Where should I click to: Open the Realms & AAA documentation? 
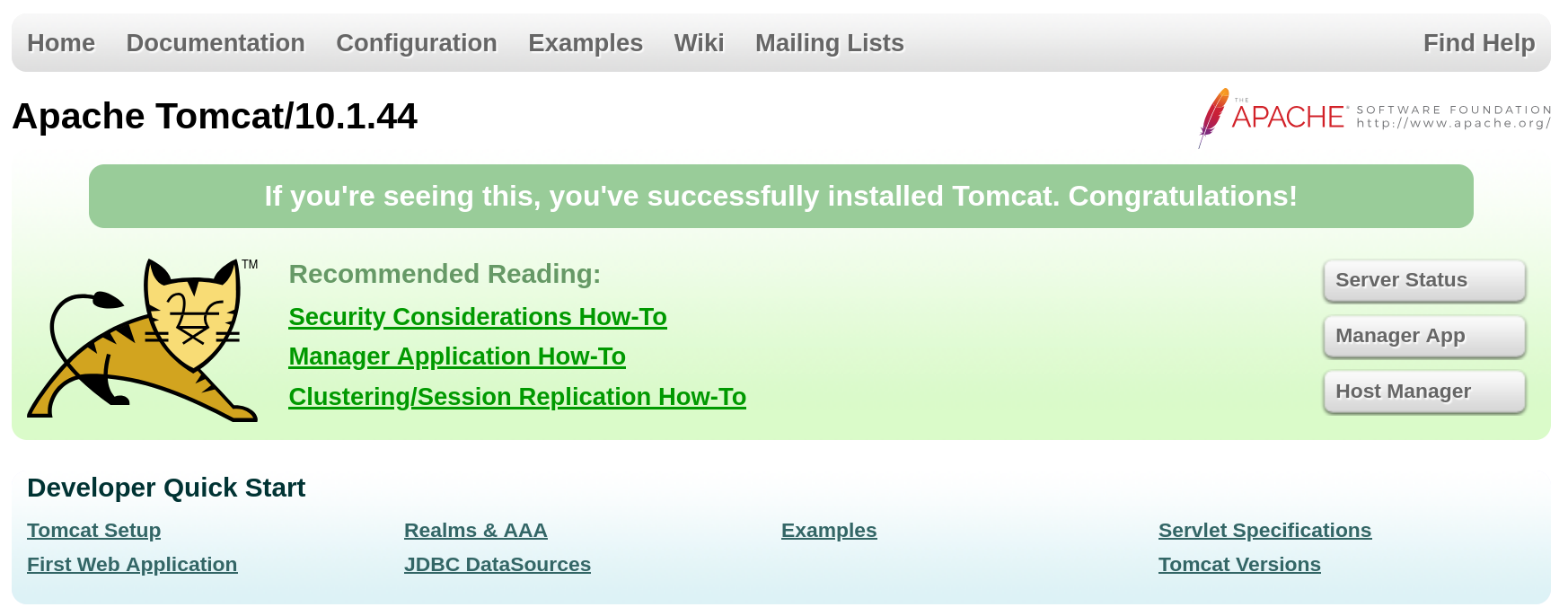coord(475,531)
